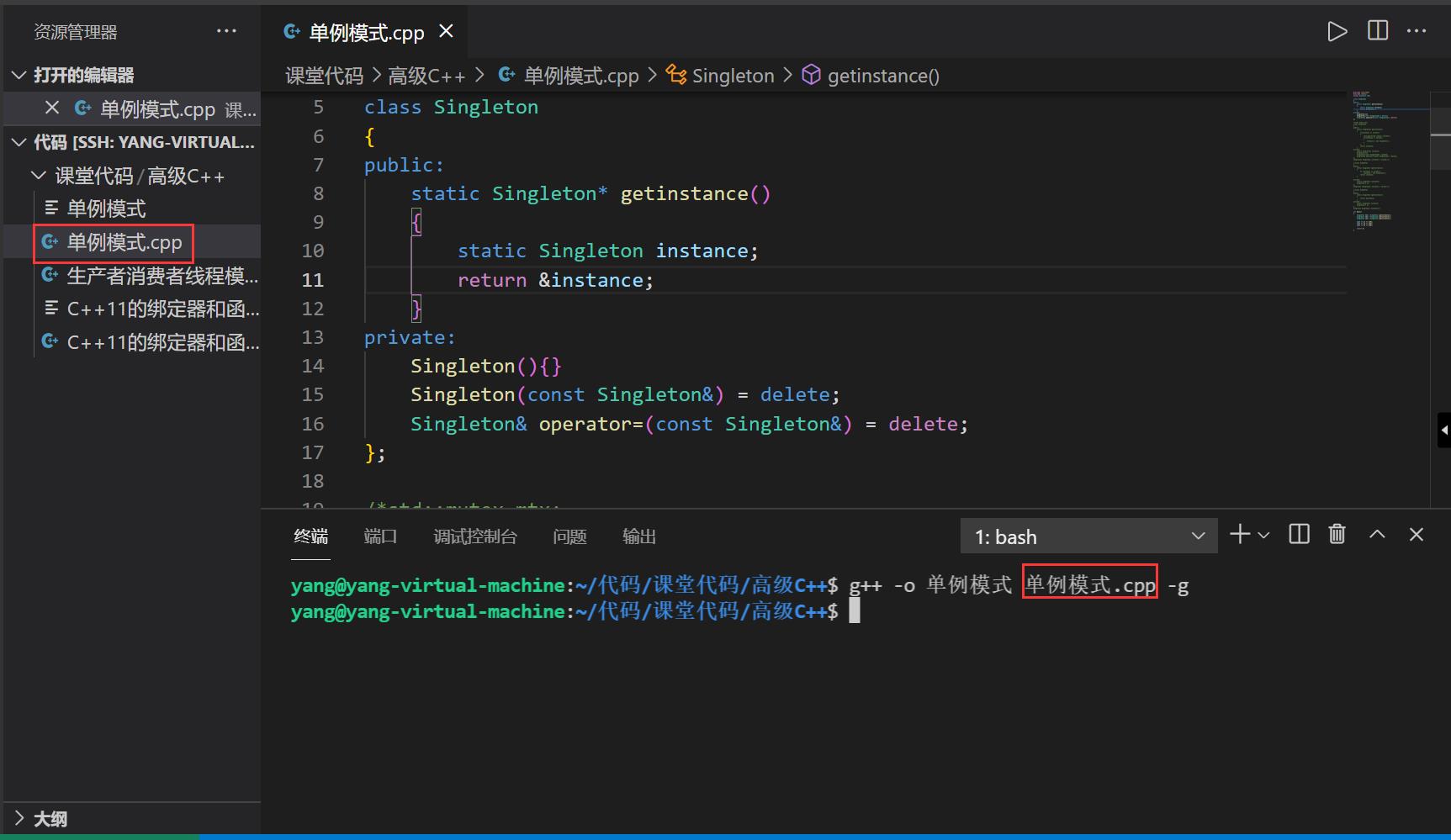Switch to the 调试控制台 tab
Image resolution: width=1451 pixels, height=840 pixels.
click(x=475, y=536)
